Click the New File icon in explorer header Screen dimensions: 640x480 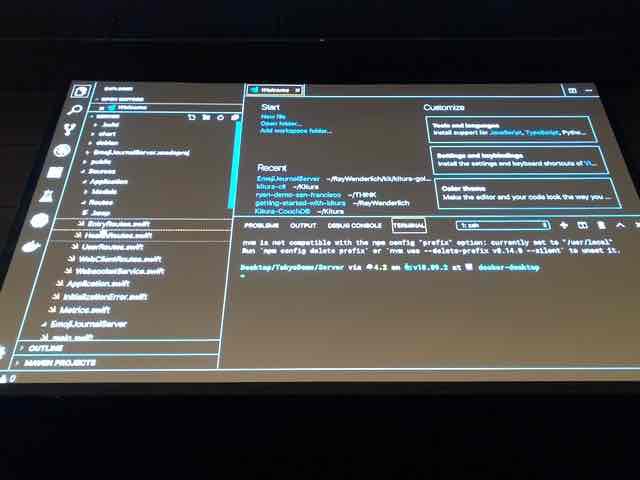pos(191,117)
